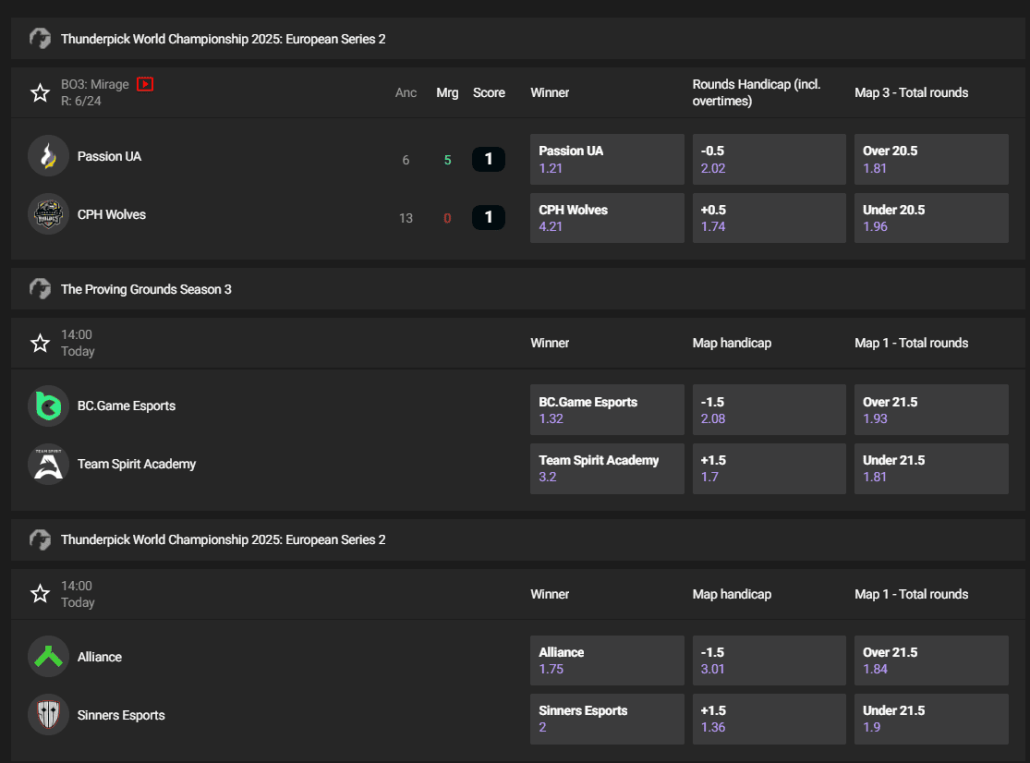Select +1.5 map handicap at 1.7

[x=769, y=469]
